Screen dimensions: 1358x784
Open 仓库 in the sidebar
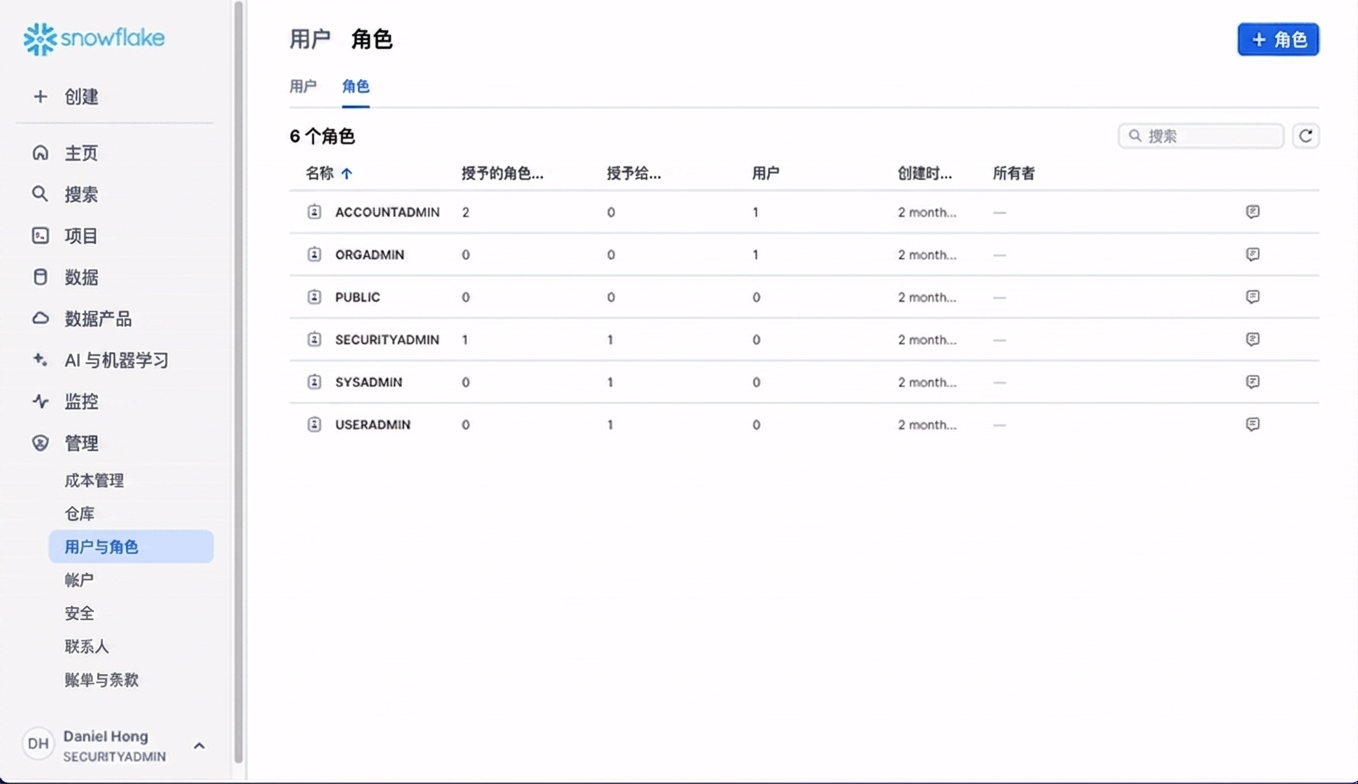tap(80, 514)
